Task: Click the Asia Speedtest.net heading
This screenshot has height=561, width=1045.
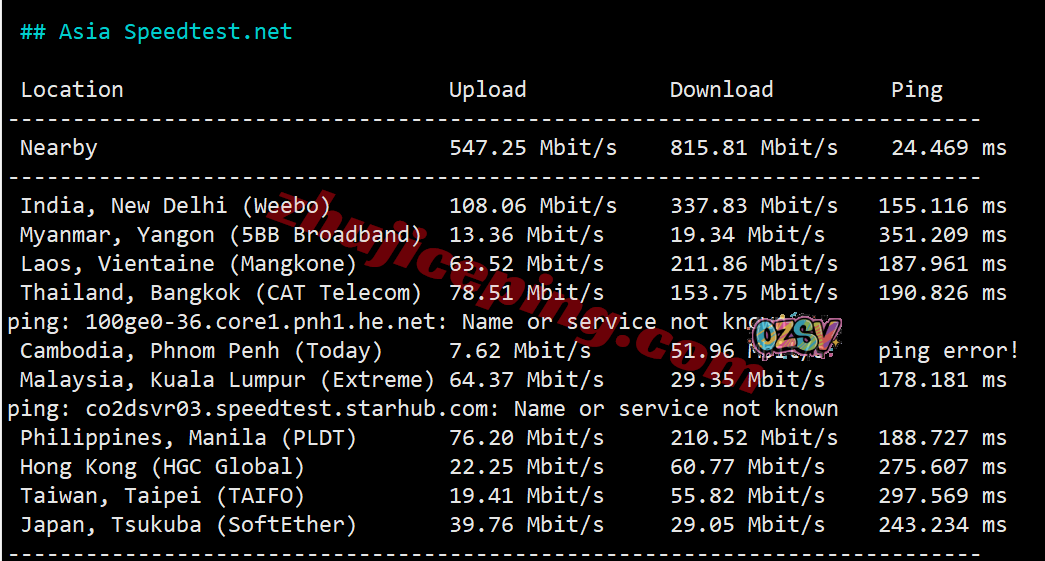Action: click(156, 32)
